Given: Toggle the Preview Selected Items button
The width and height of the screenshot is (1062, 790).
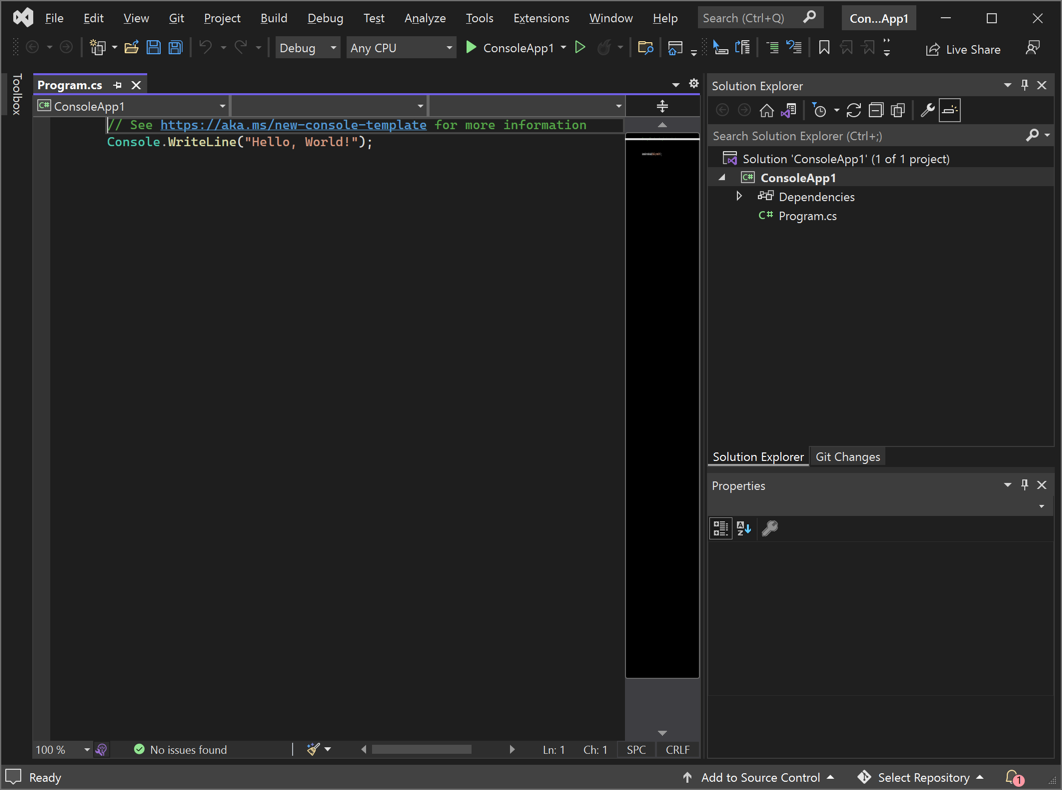Looking at the screenshot, I should tap(950, 110).
